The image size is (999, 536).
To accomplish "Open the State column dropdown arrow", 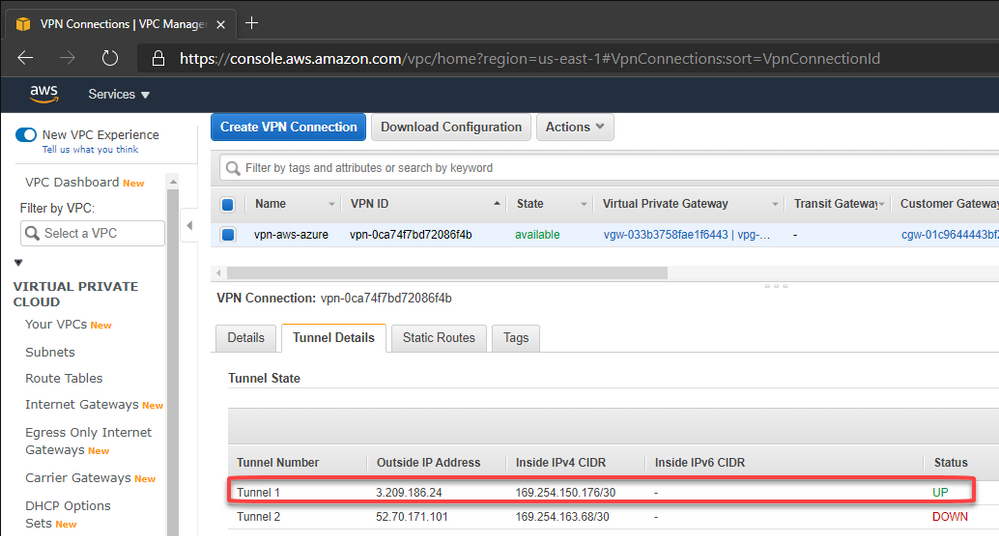I will [x=584, y=205].
